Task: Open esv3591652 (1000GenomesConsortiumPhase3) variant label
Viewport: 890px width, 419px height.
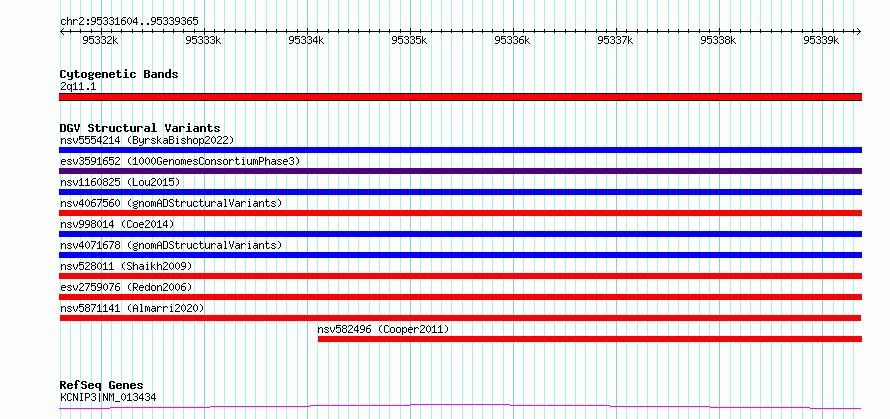Action: click(180, 161)
